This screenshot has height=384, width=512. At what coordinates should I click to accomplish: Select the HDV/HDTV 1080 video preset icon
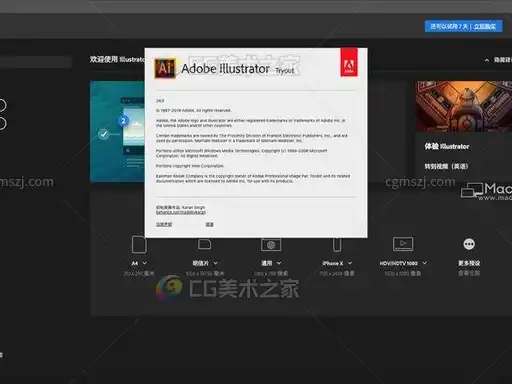(403, 244)
